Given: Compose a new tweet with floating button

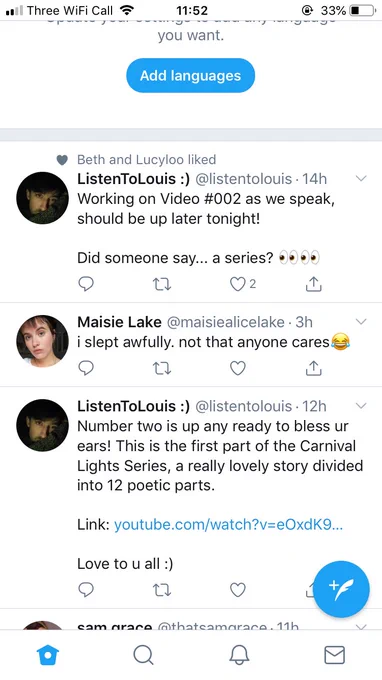Looking at the screenshot, I should (341, 589).
